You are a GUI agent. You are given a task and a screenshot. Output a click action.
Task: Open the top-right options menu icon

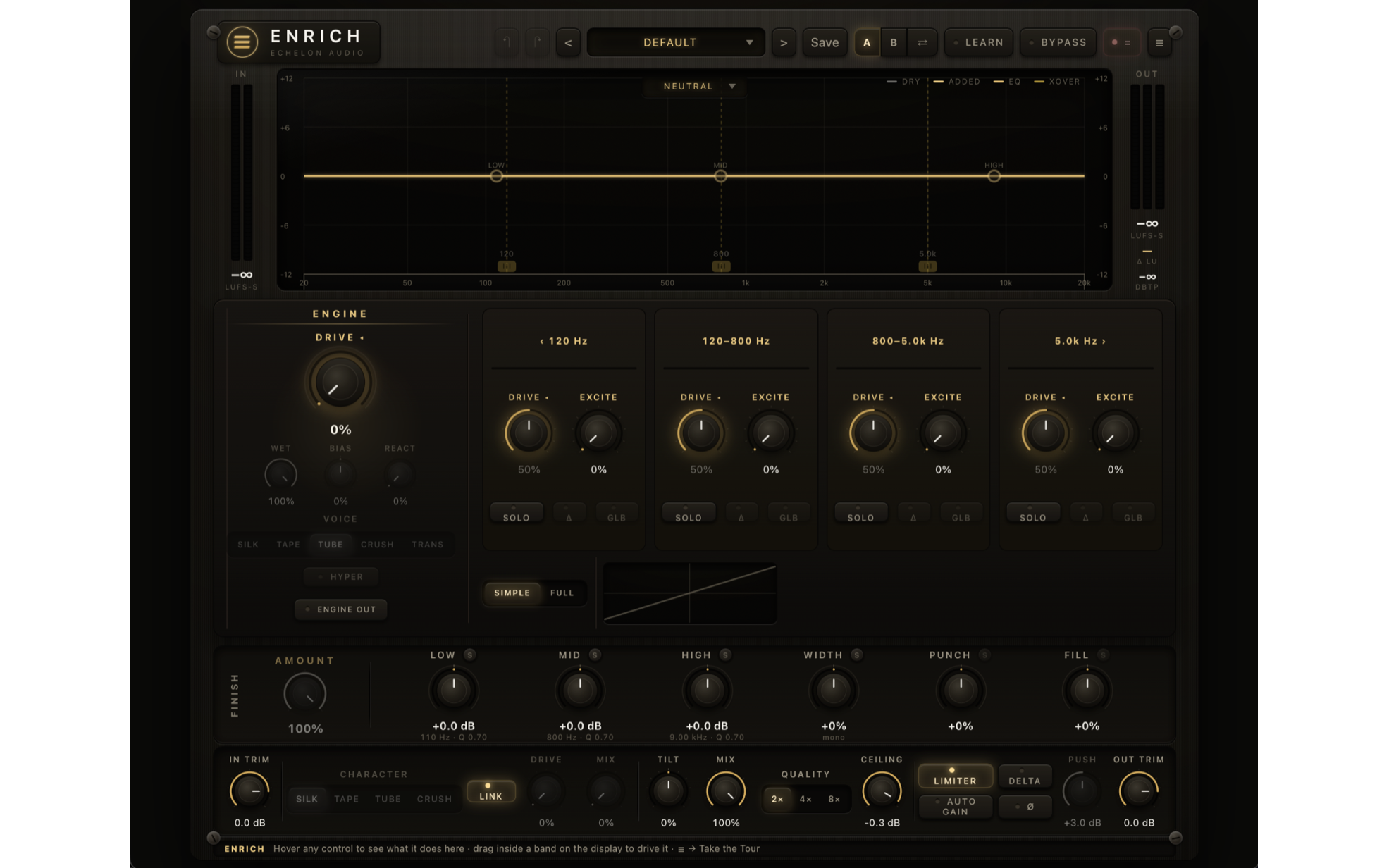pos(1159,43)
